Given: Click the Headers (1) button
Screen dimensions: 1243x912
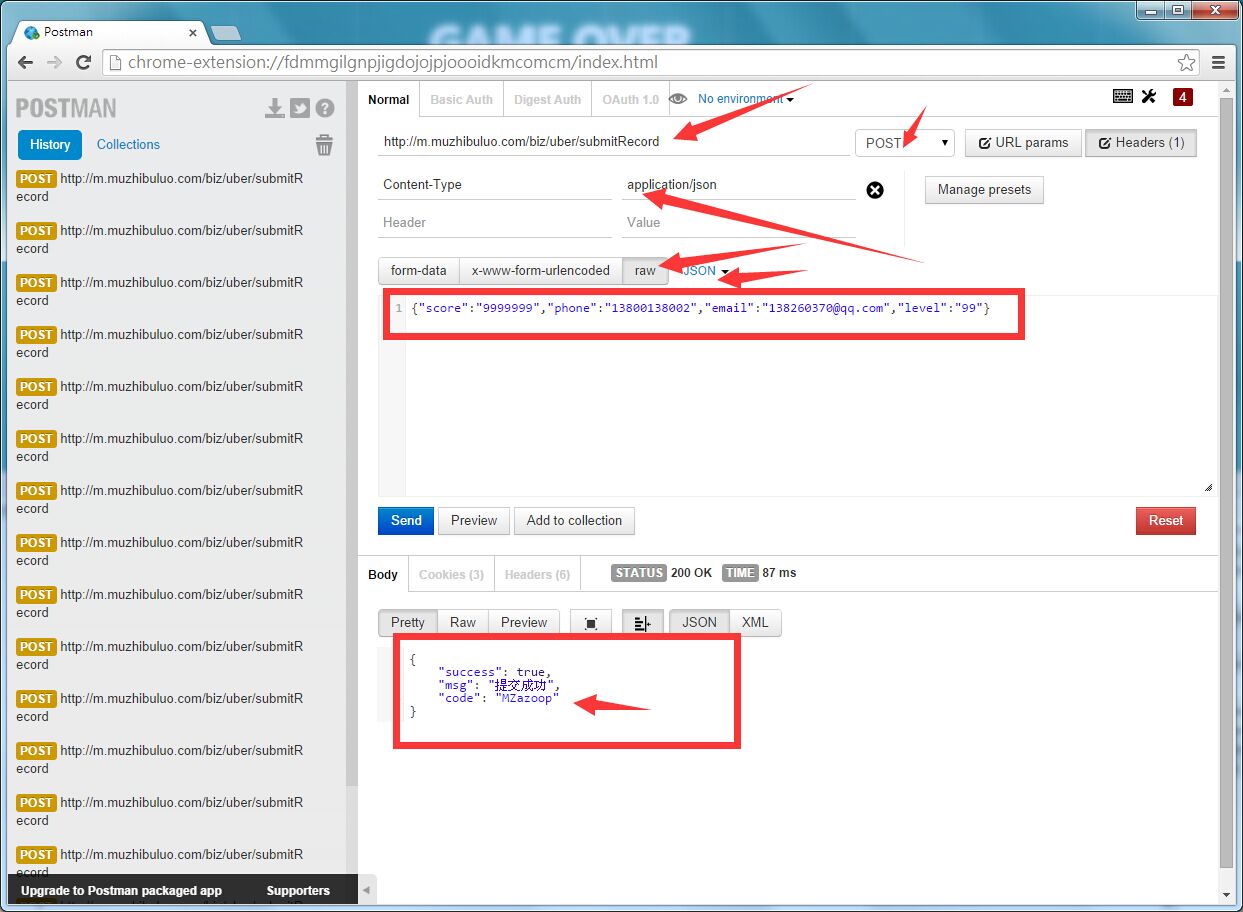Looking at the screenshot, I should click(x=1141, y=143).
